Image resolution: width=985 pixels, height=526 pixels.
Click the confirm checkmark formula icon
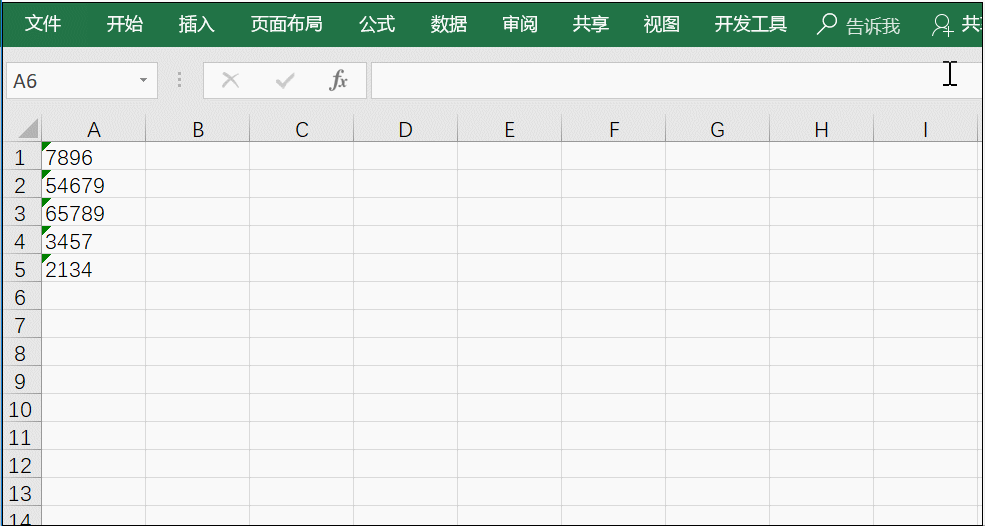point(285,80)
